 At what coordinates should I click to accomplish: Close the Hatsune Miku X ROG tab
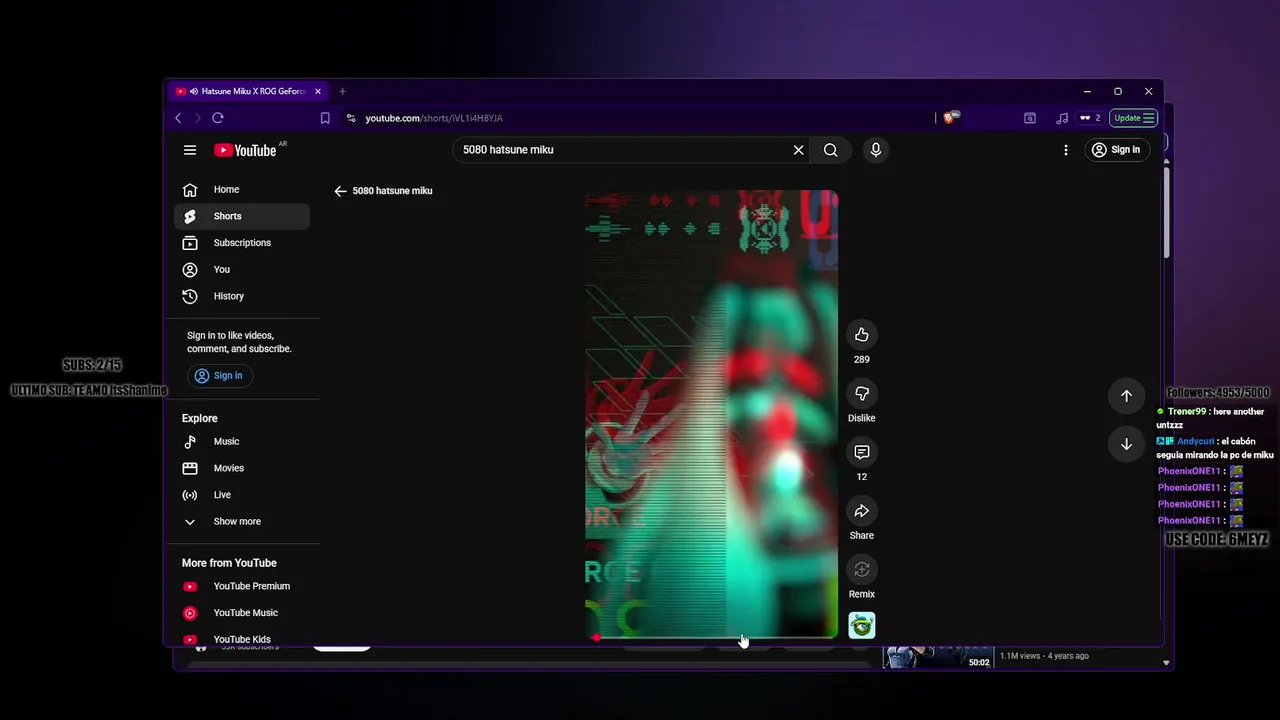[x=318, y=91]
